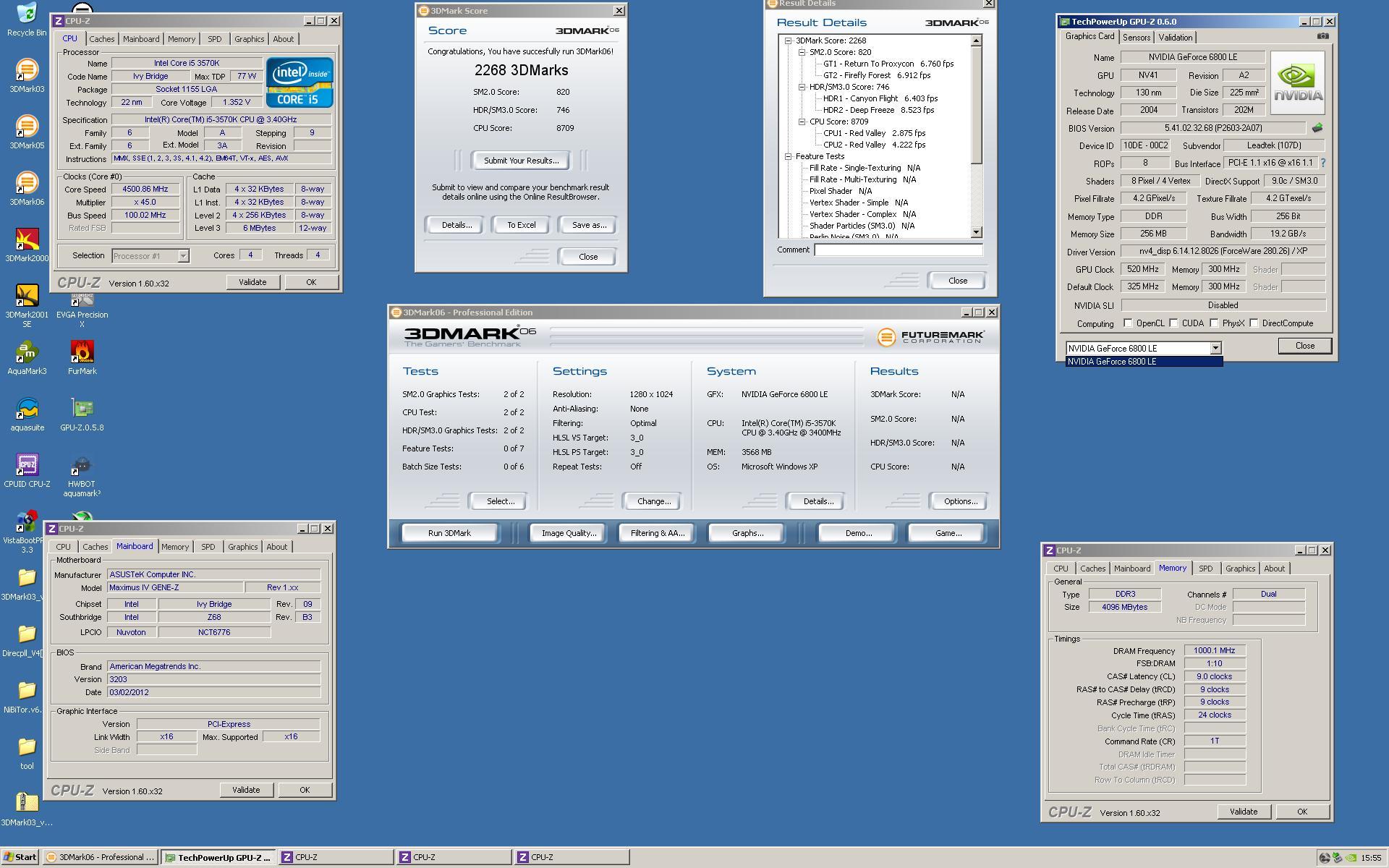
Task: Open the CPUID CPU-Z desktop shortcut
Action: point(27,471)
